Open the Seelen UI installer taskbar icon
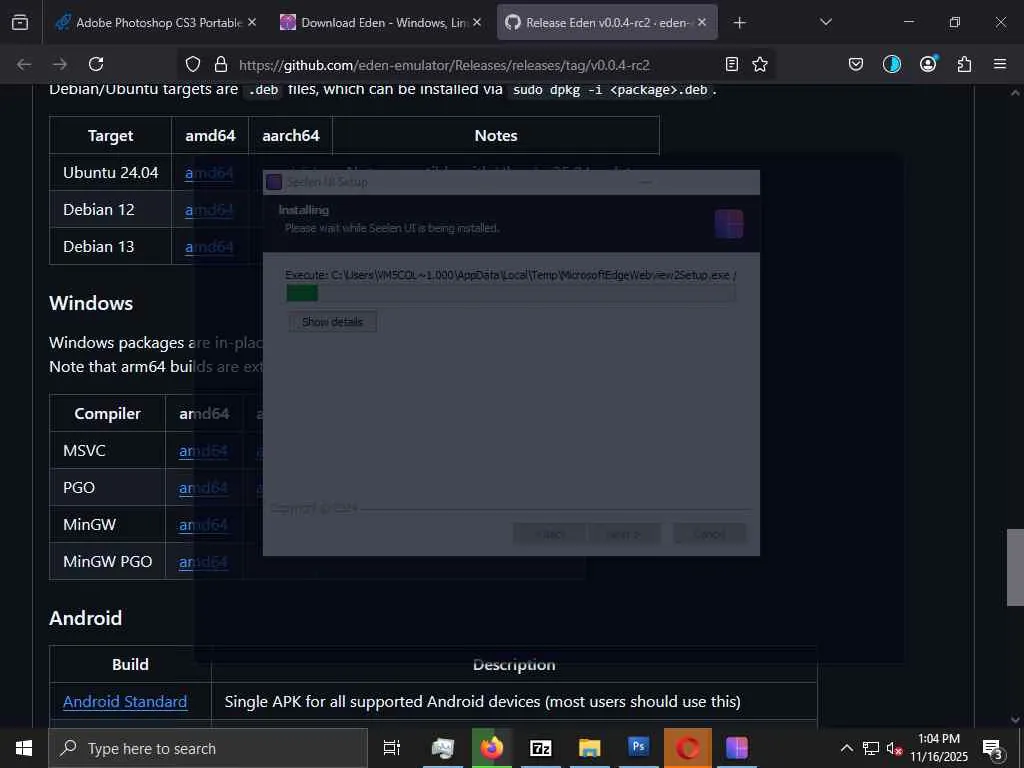This screenshot has height=768, width=1024. coord(737,748)
